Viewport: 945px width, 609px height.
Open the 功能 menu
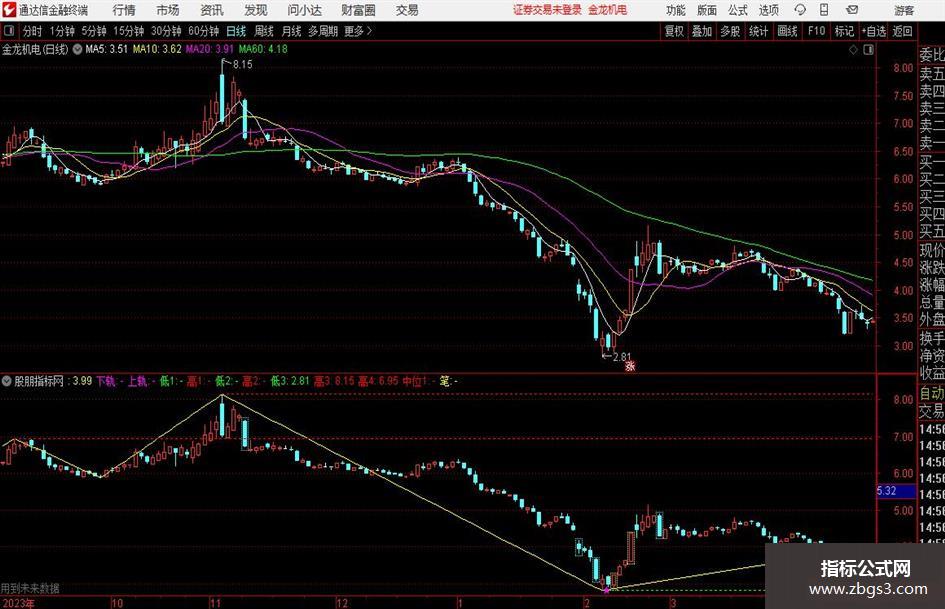(676, 10)
